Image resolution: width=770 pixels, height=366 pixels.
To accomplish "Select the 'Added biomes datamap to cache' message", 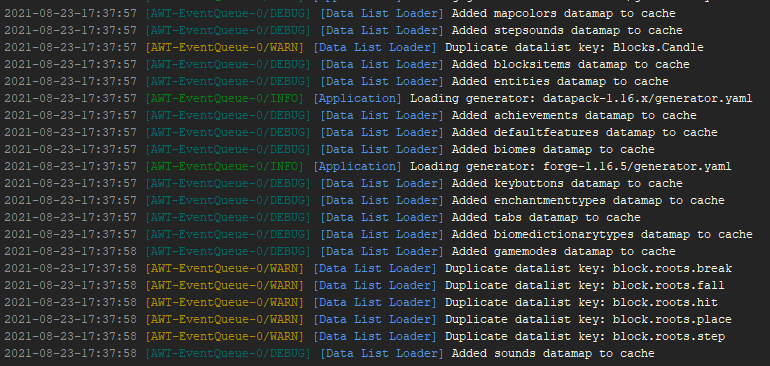I will click(x=553, y=149).
